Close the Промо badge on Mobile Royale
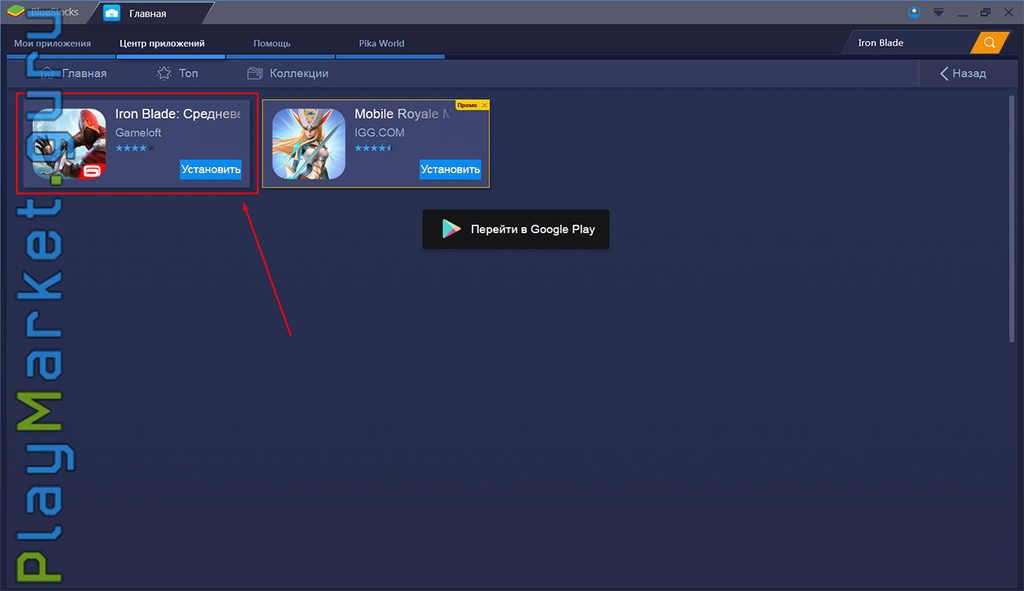This screenshot has height=591, width=1024. (484, 105)
